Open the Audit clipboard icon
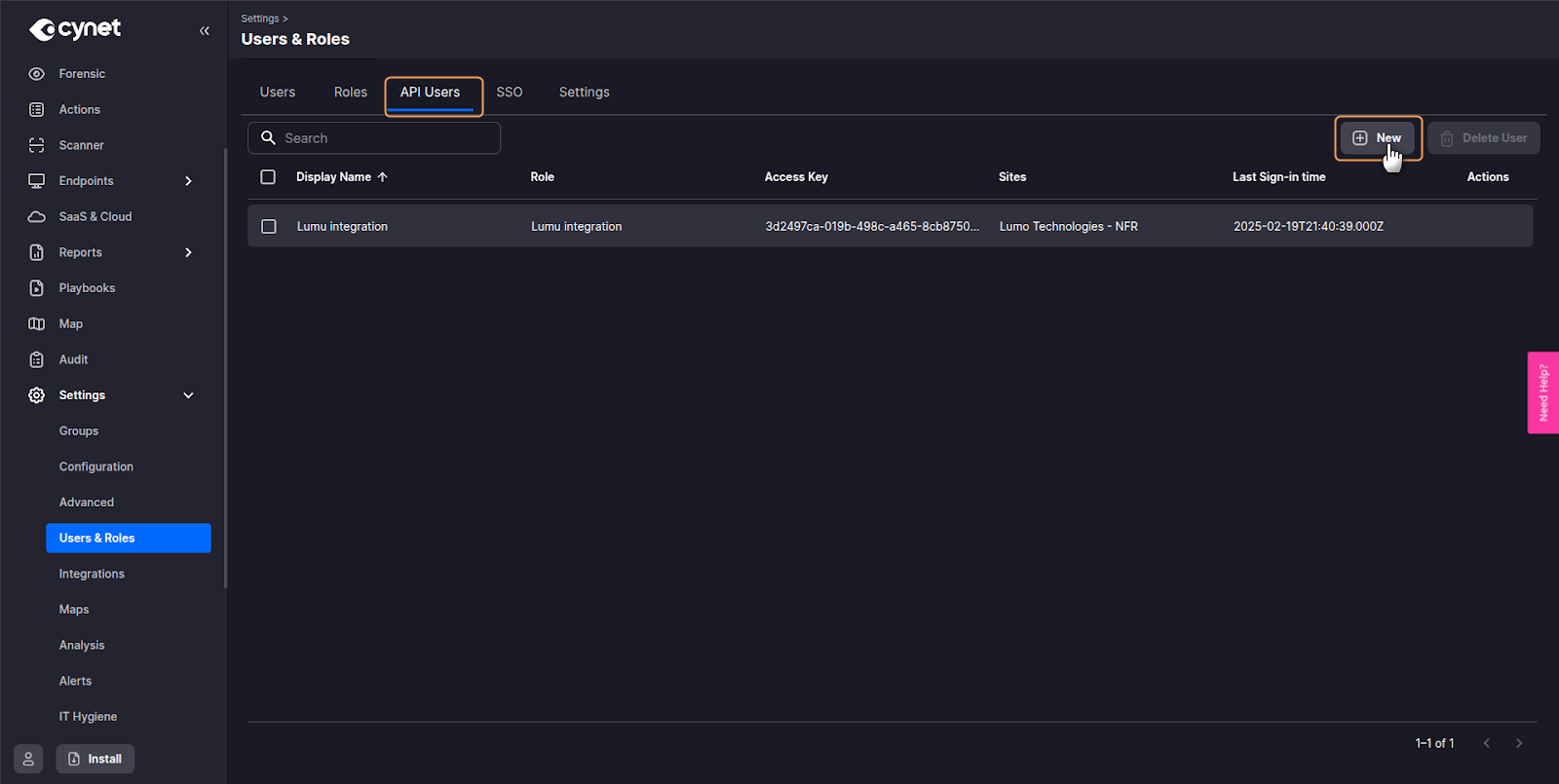 click(x=37, y=359)
